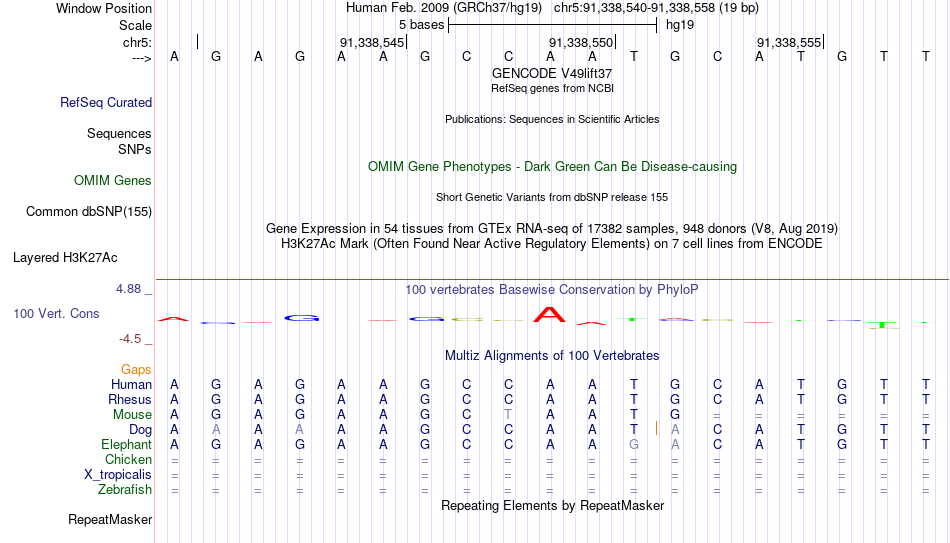
Task: Click the orange insertion tick in Dog row
Action: pyautogui.click(x=656, y=428)
